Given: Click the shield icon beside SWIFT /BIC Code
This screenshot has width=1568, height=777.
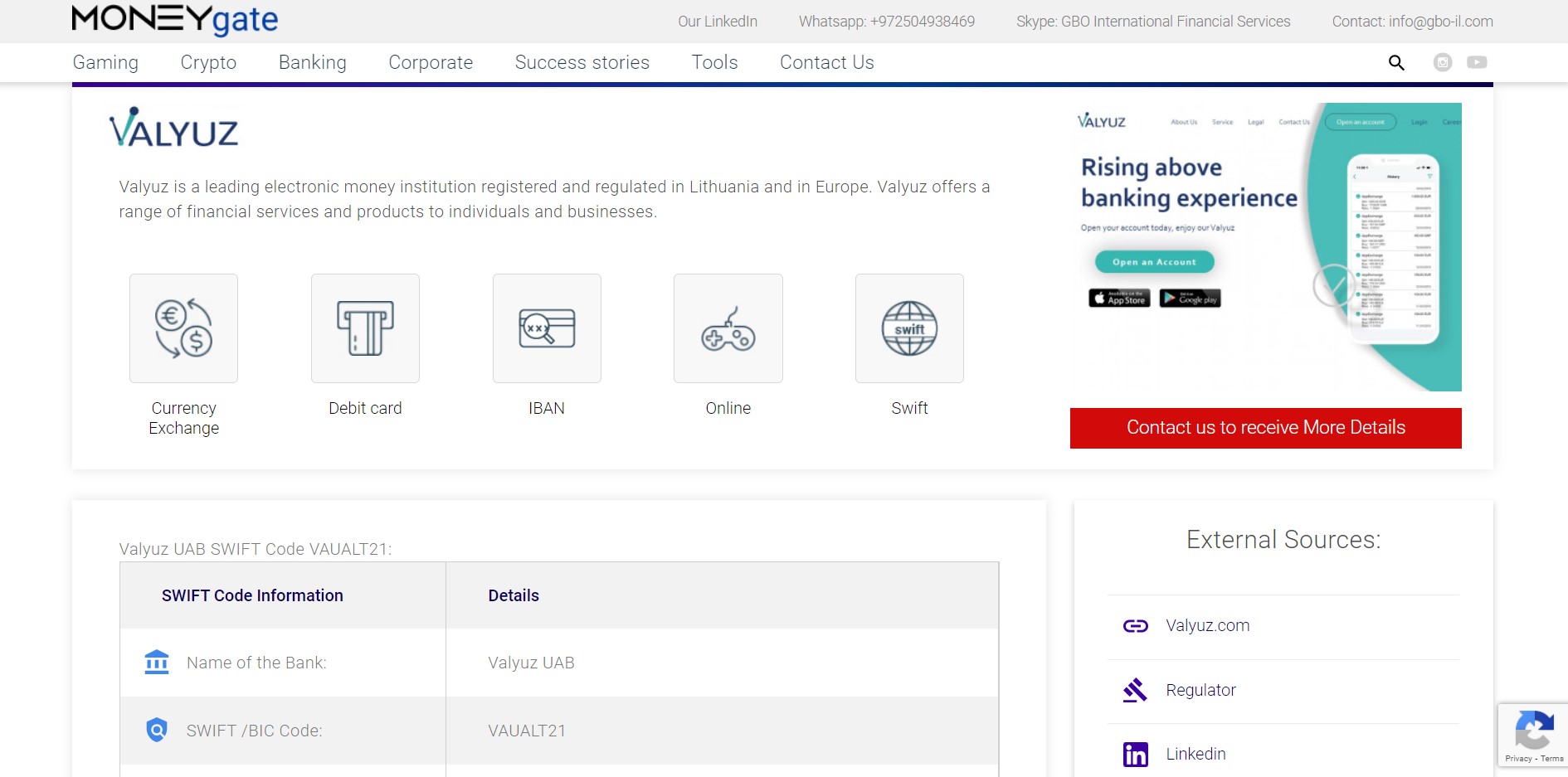Looking at the screenshot, I should click(x=157, y=730).
